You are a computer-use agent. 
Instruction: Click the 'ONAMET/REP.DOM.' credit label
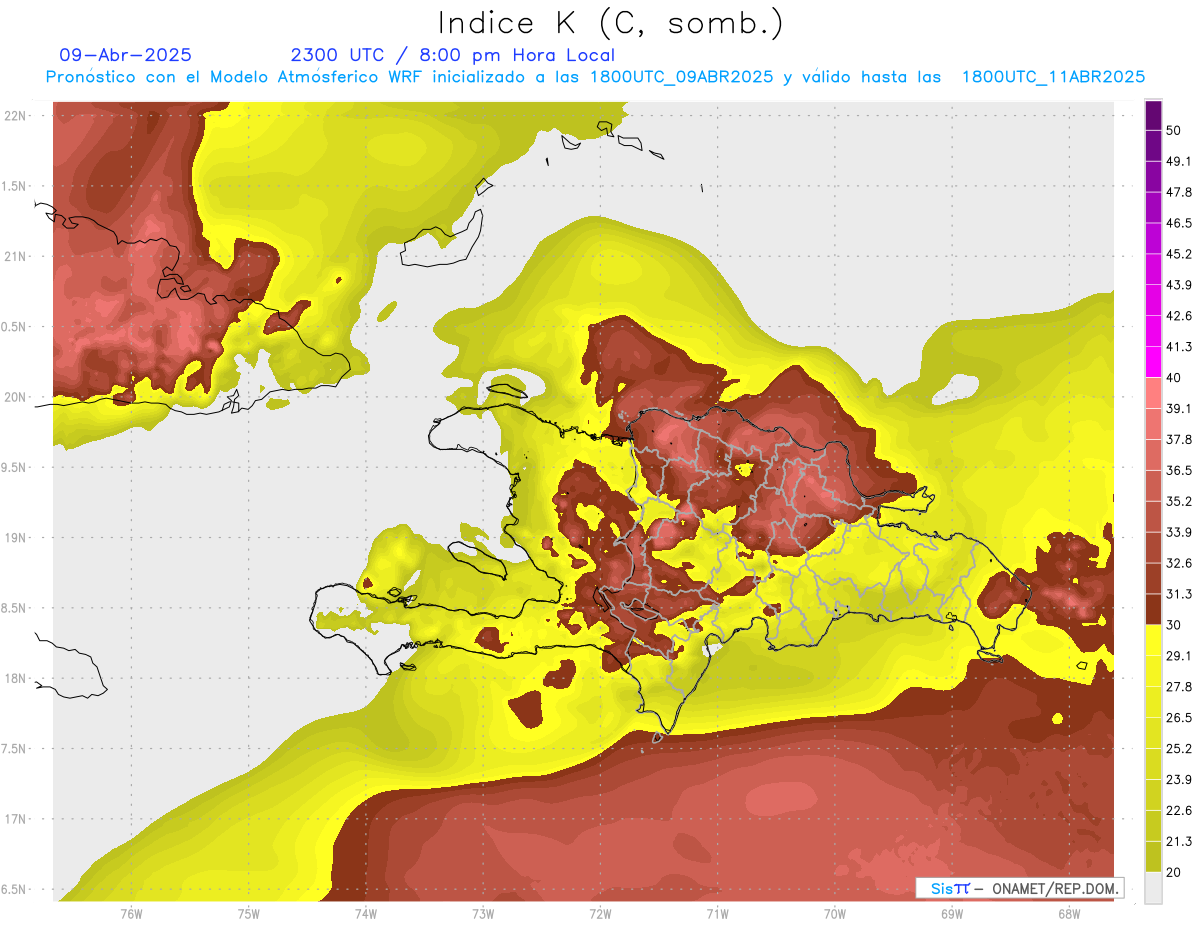coord(1055,888)
